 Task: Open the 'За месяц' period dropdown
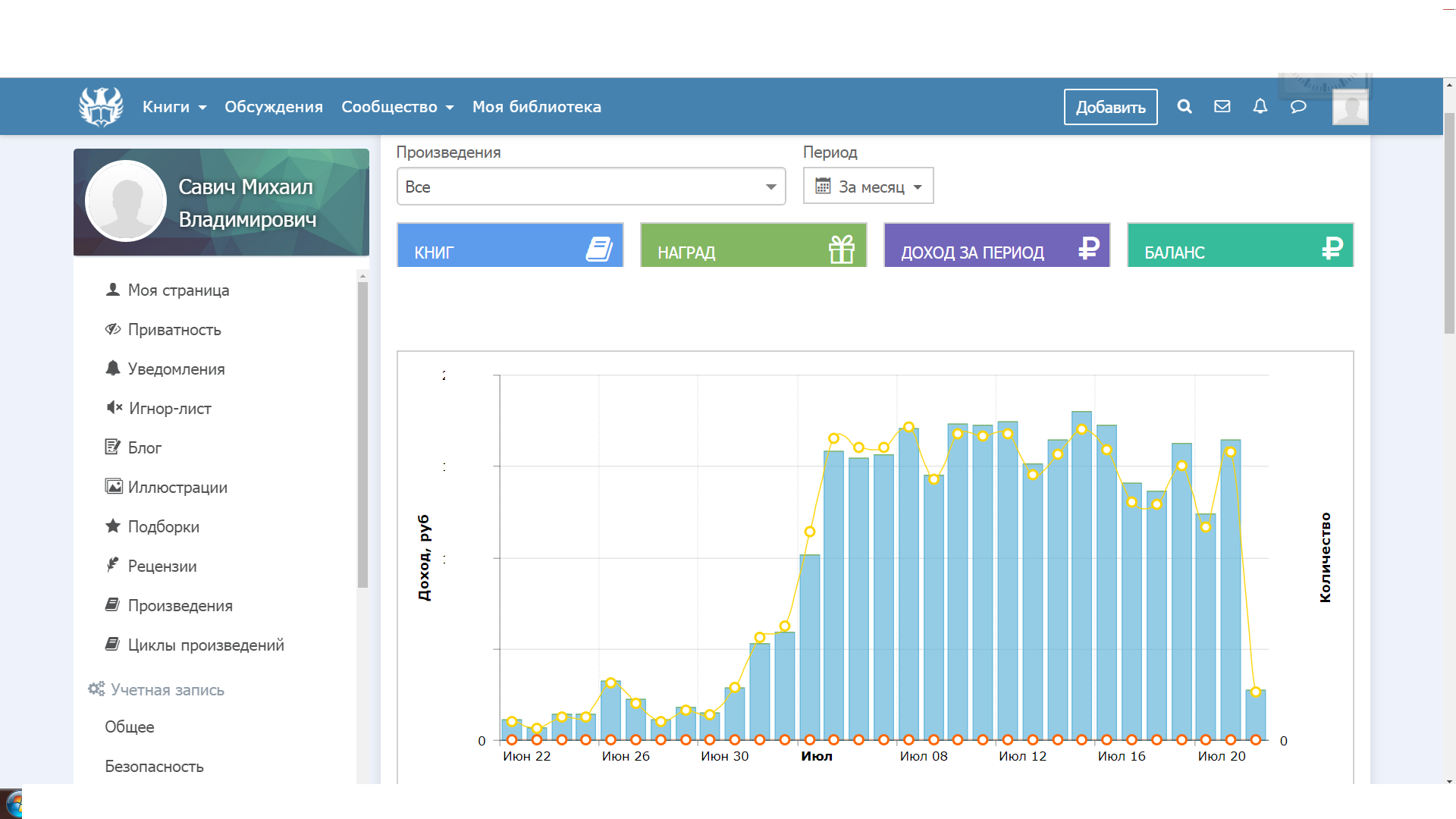pyautogui.click(x=868, y=187)
